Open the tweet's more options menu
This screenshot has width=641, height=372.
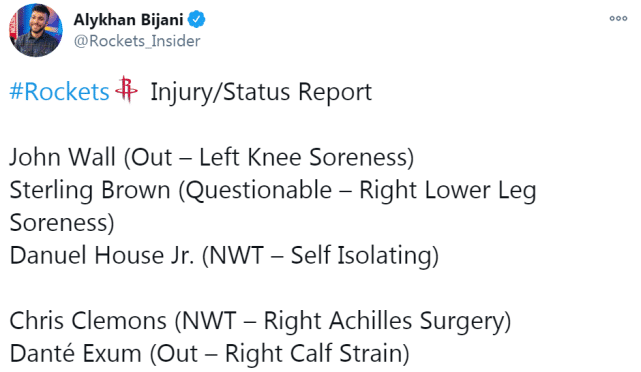(618, 18)
